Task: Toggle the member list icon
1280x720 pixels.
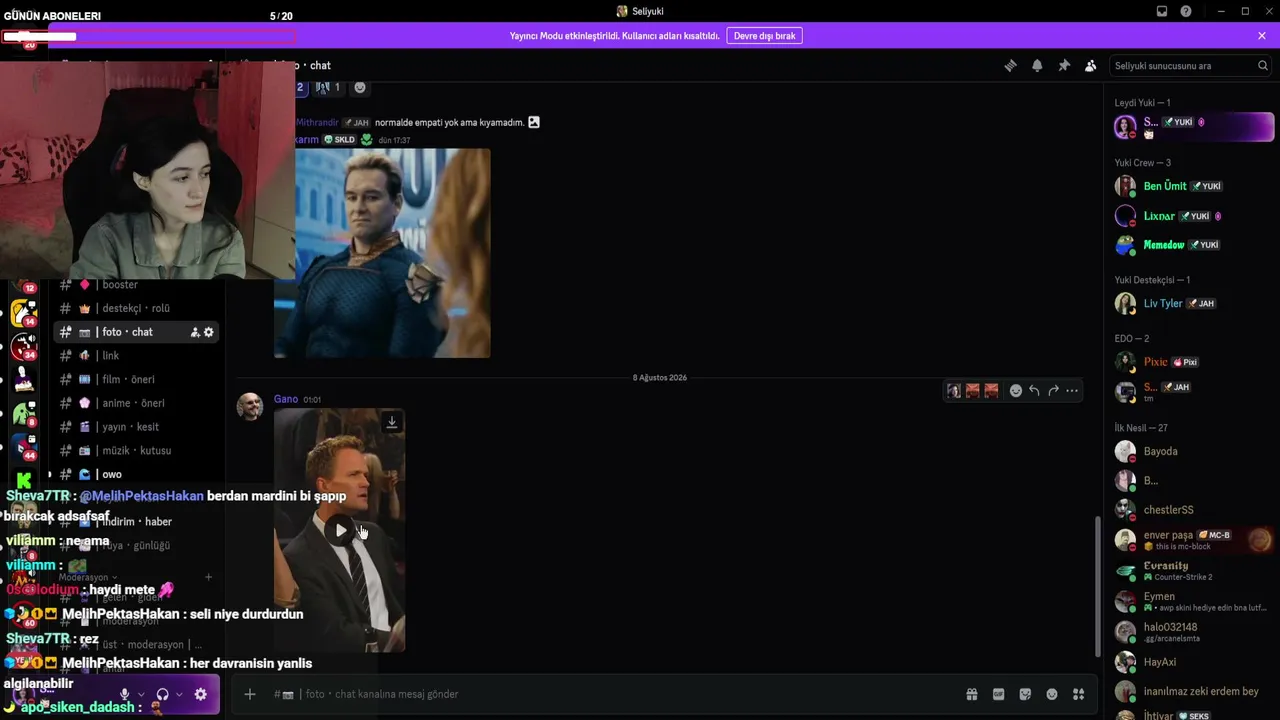Action: (x=1090, y=66)
